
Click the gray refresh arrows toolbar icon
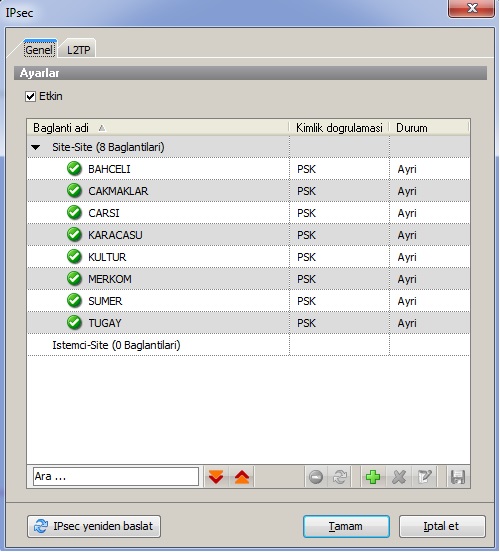tap(340, 477)
